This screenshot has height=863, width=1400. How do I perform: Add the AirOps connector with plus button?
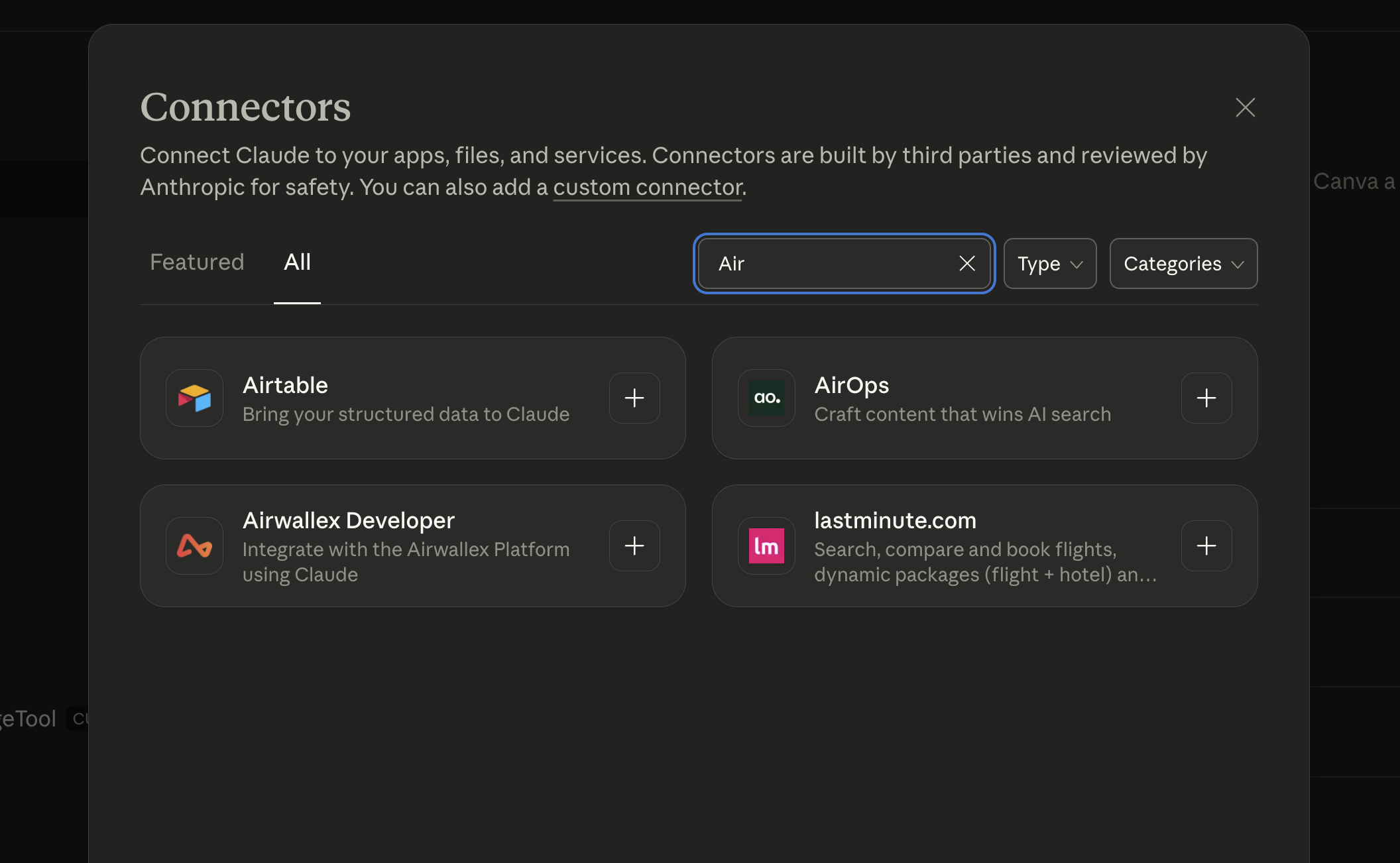1206,398
